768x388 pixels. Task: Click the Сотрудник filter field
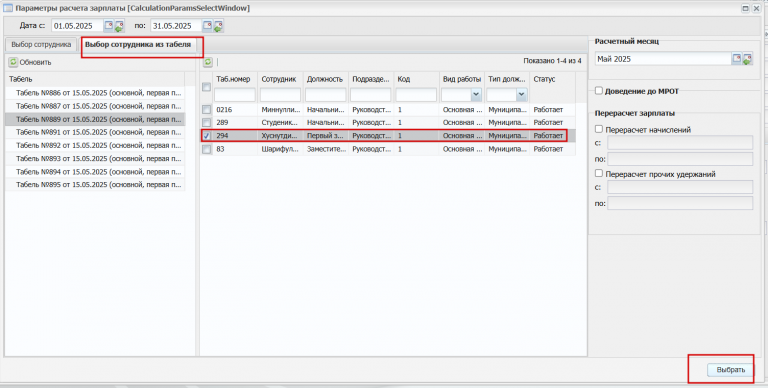coord(280,95)
